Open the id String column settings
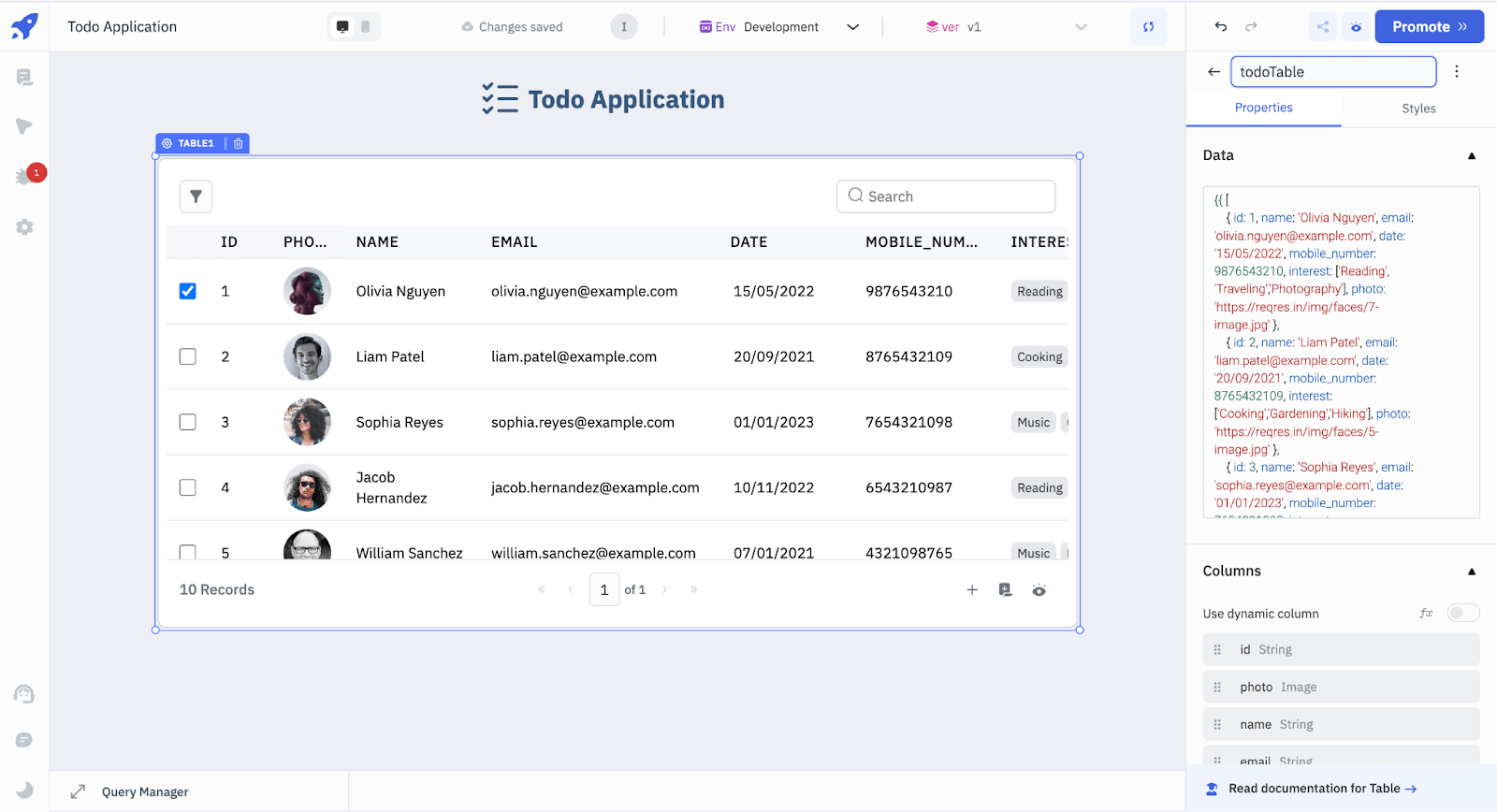 point(1341,649)
